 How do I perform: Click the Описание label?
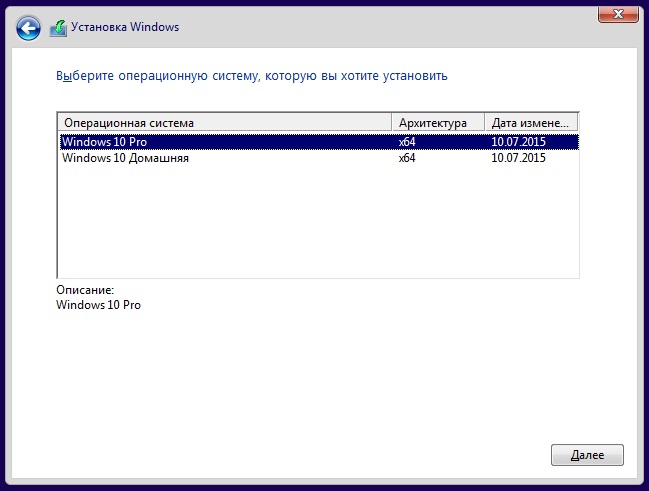pyautogui.click(x=85, y=290)
